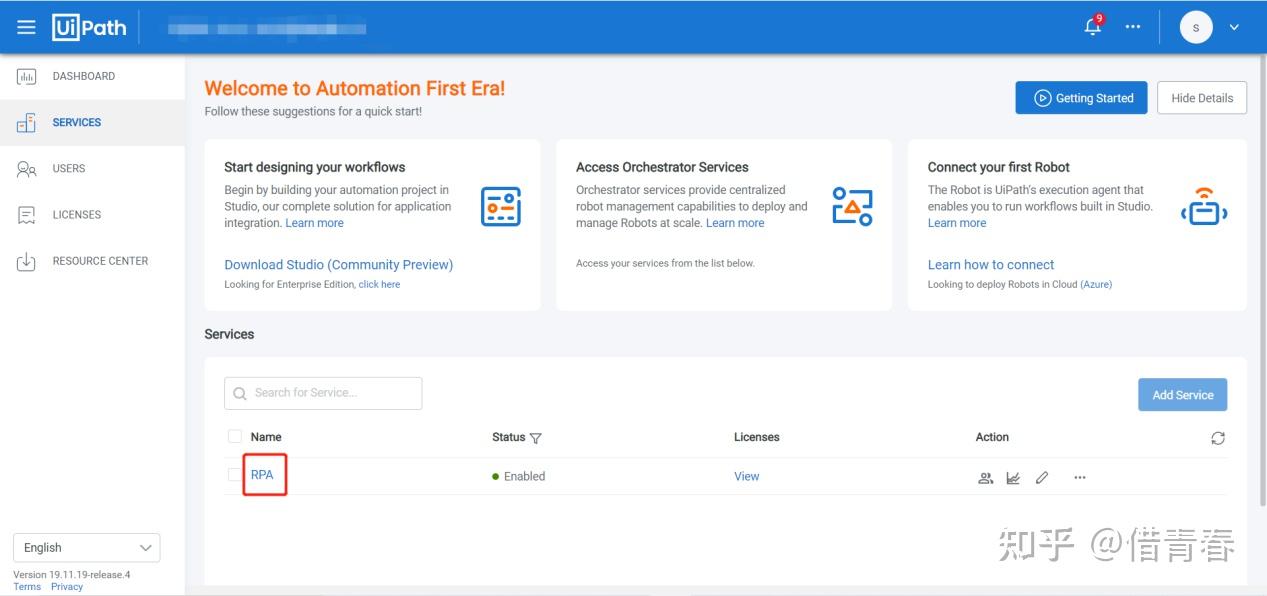This screenshot has width=1267, height=596.
Task: Click the Action column header
Action: click(992, 437)
